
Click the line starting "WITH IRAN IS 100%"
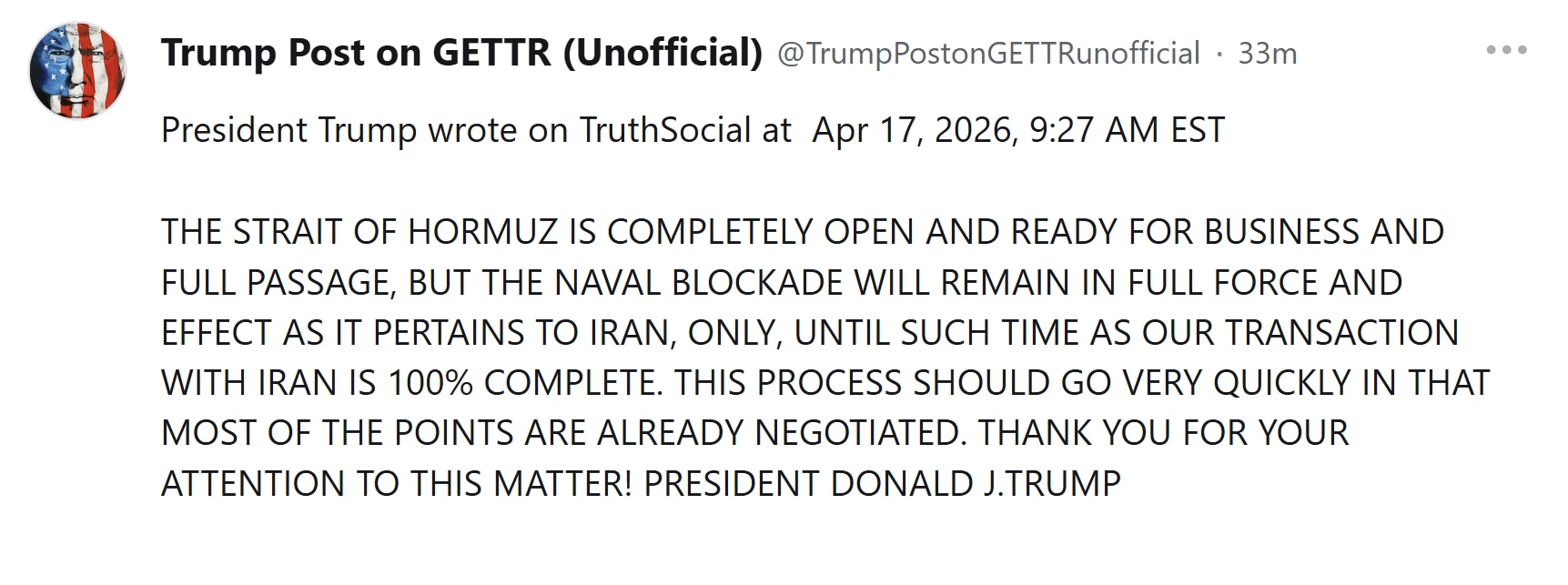coord(824,382)
